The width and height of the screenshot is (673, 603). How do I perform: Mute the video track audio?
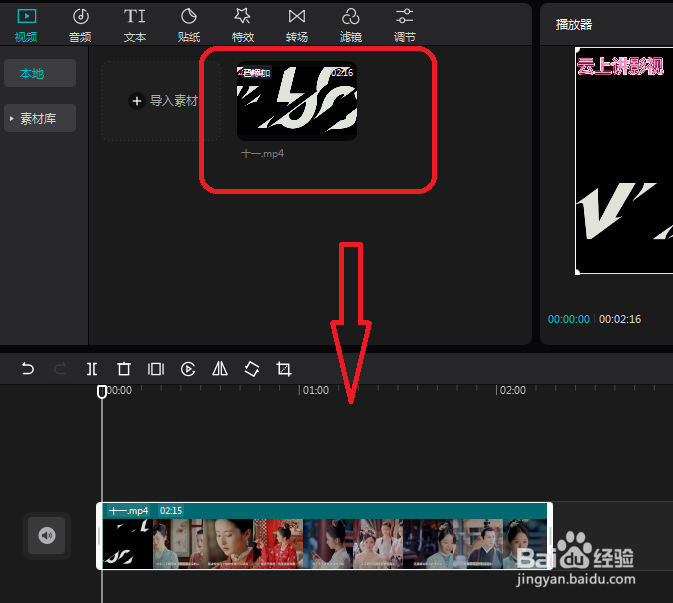tap(47, 535)
